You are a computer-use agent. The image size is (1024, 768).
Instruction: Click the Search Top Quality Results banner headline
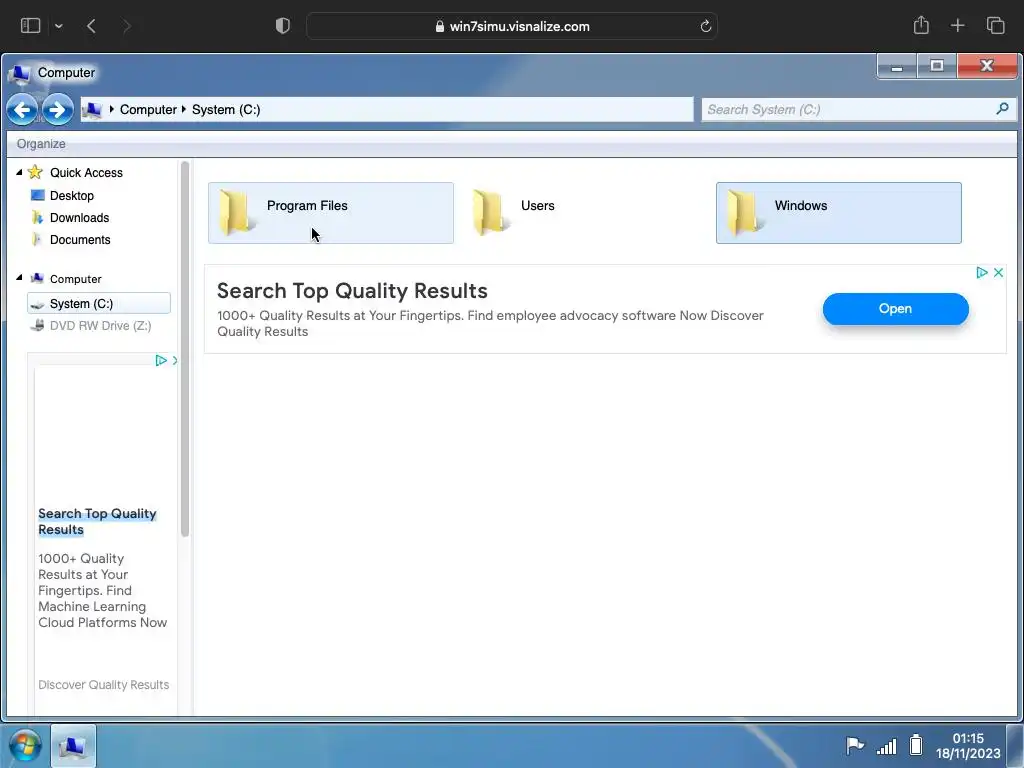tap(352, 291)
